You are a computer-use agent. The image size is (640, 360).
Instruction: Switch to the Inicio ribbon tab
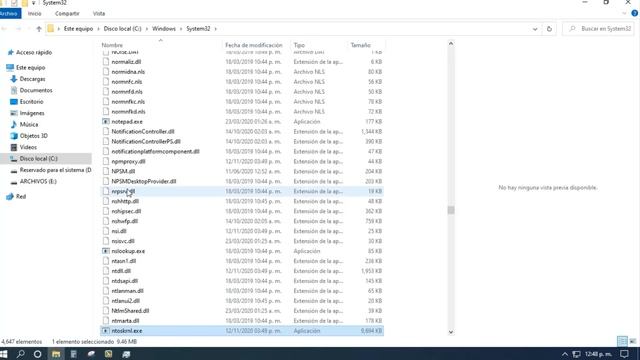pyautogui.click(x=35, y=13)
